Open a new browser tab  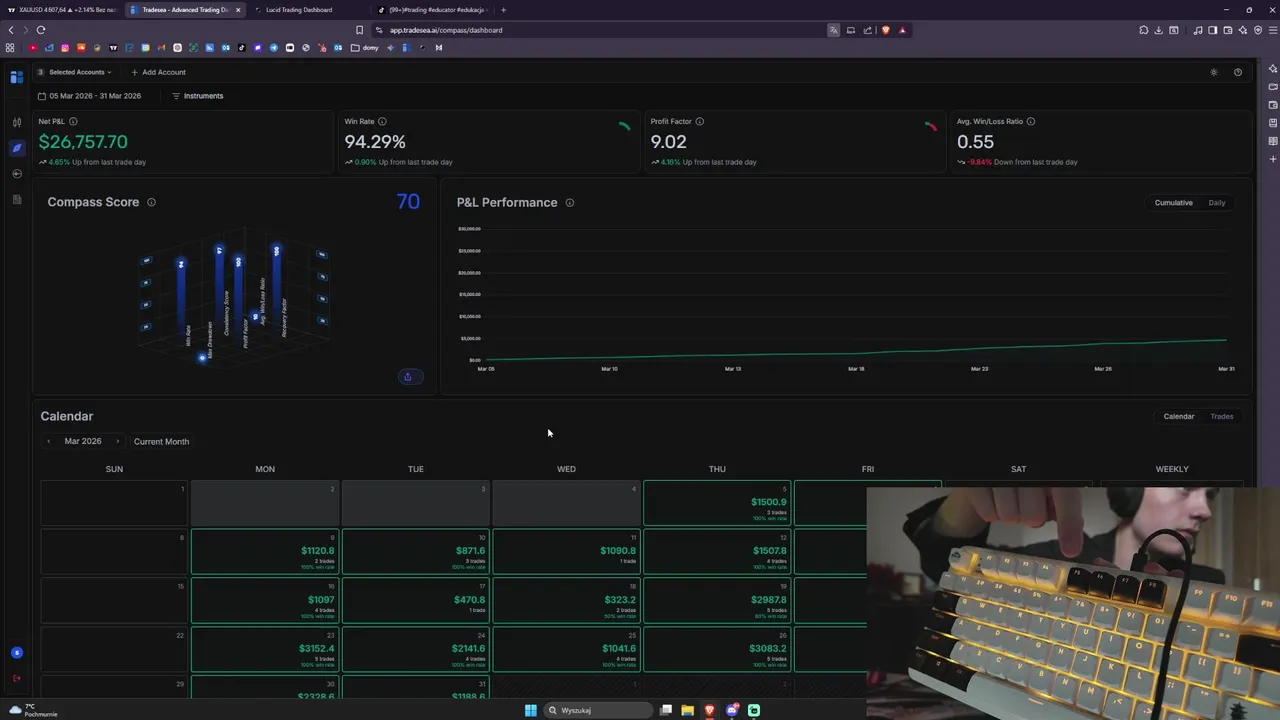(x=503, y=10)
